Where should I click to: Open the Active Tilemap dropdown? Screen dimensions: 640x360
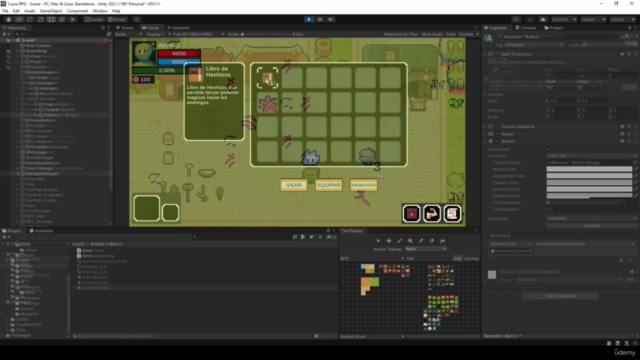pyautogui.click(x=425, y=249)
